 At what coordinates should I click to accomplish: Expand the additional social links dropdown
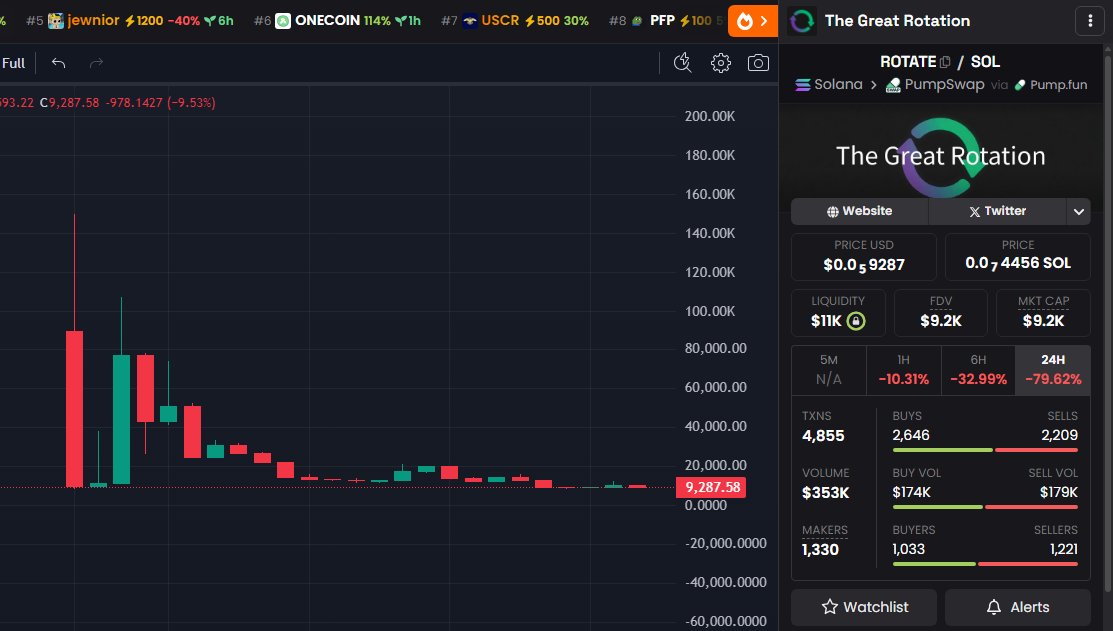coord(1078,212)
